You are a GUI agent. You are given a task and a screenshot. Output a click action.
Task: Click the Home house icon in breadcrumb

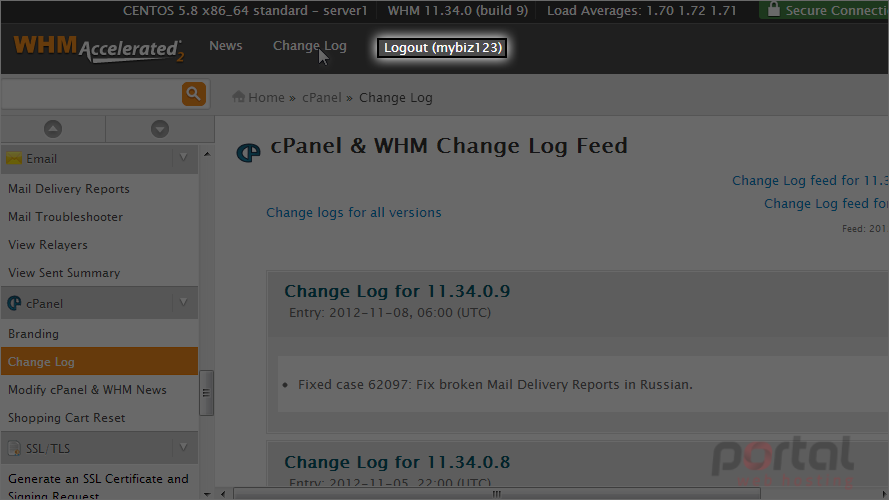point(238,96)
